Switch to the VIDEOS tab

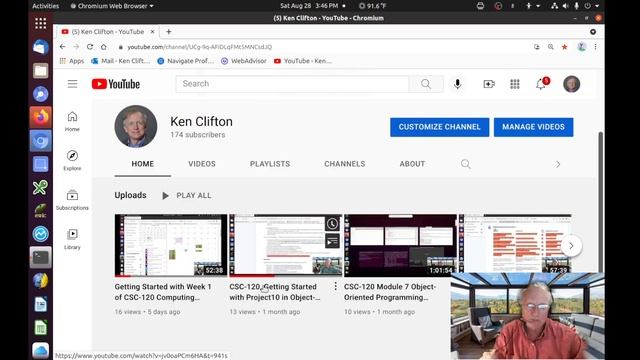[x=202, y=164]
